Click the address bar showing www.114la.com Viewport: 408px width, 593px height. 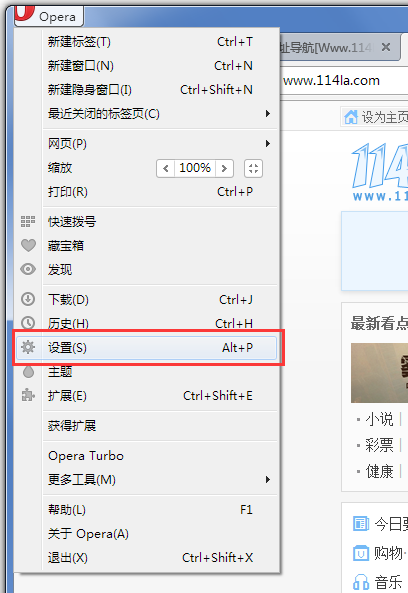pyautogui.click(x=344, y=81)
